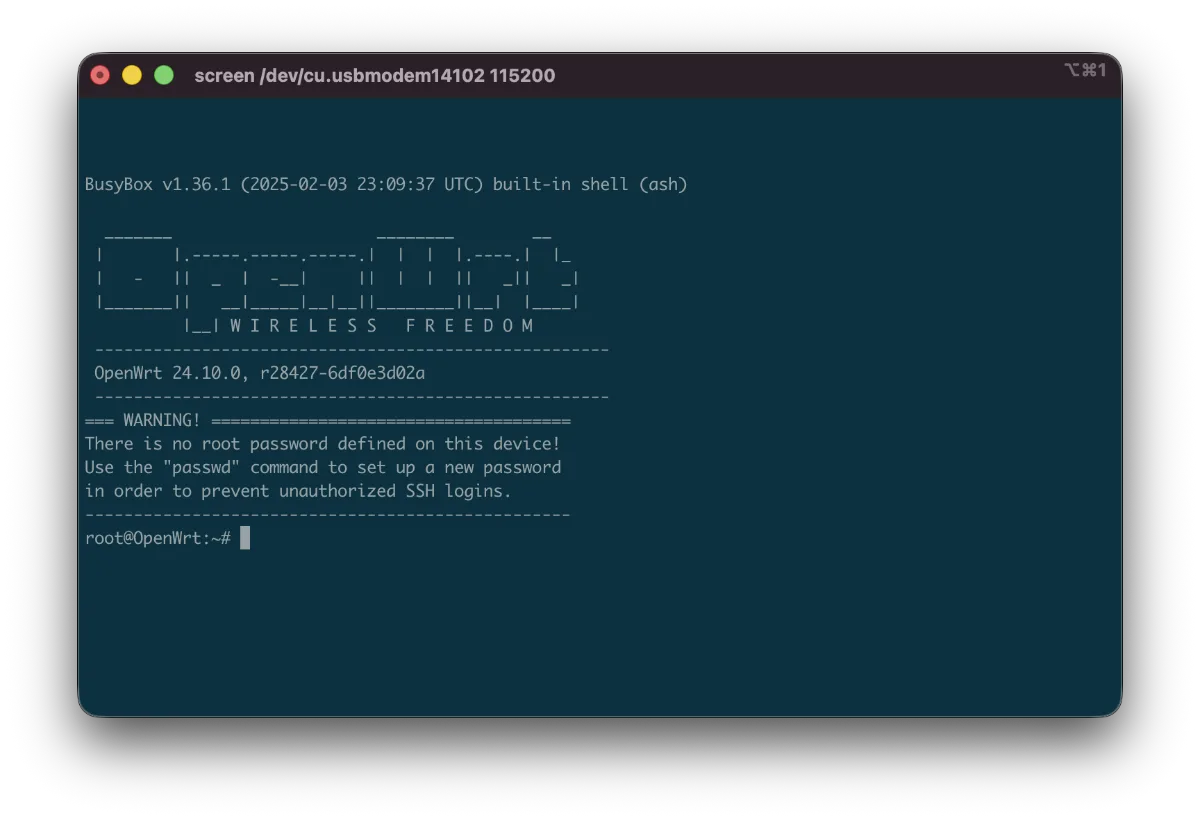Click the block cursor at the shell prompt
Viewport: 1200px width, 820px height.
click(245, 538)
